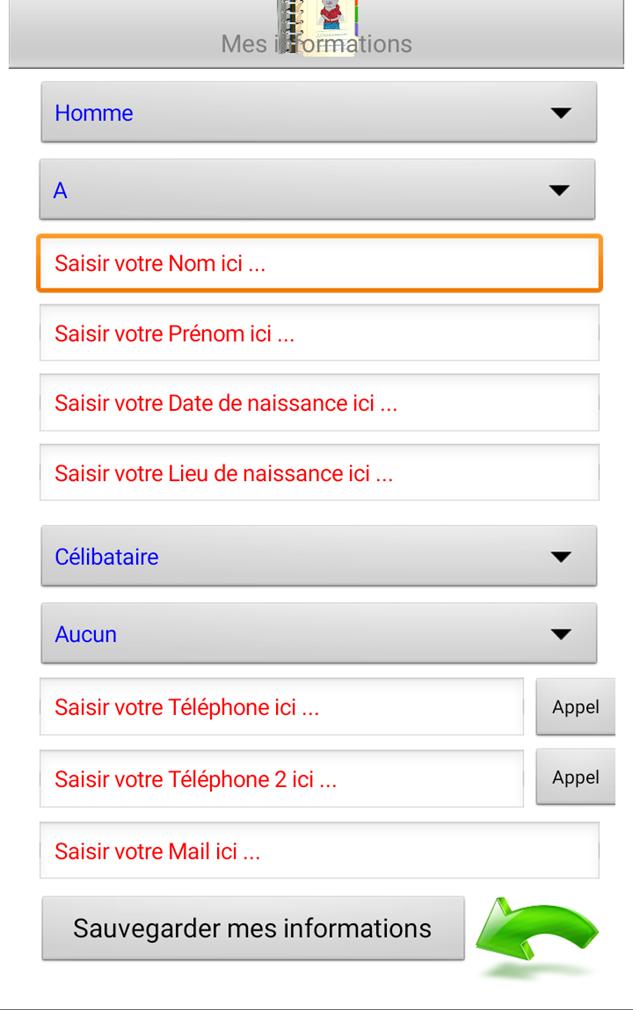Focus the Nom input field
This screenshot has height=1010, width=633.
319,263
